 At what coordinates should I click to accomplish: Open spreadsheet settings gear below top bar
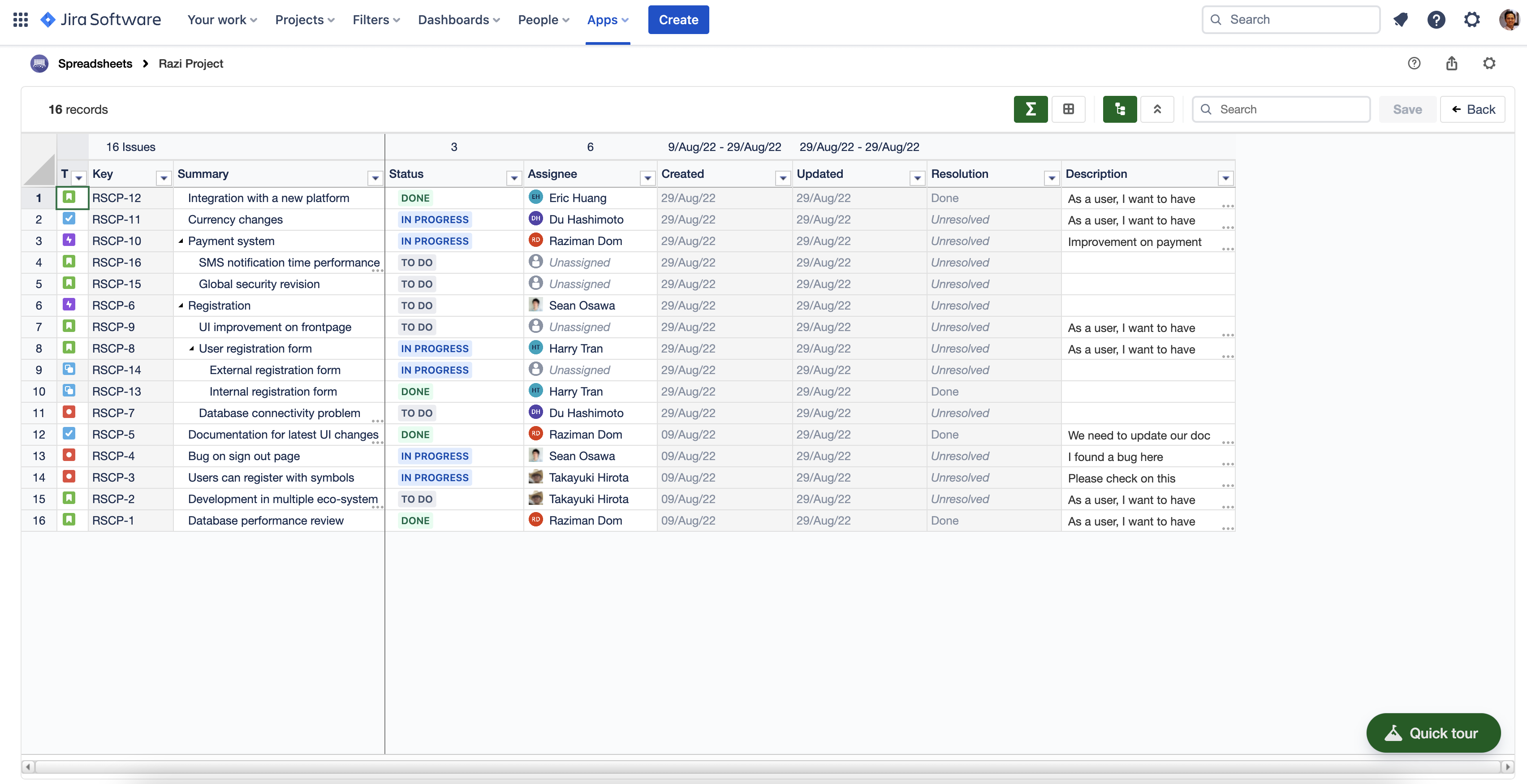click(x=1489, y=64)
